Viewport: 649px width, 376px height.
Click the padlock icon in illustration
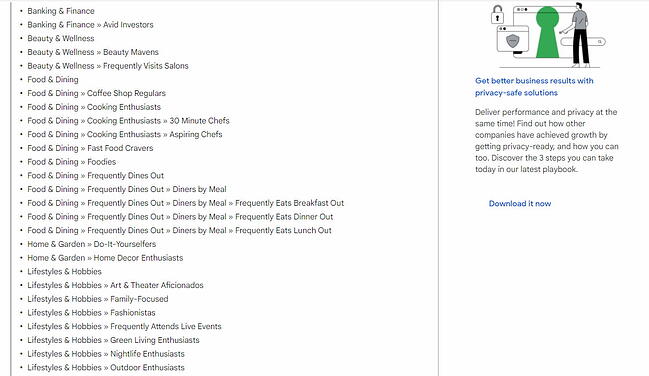pyautogui.click(x=497, y=14)
